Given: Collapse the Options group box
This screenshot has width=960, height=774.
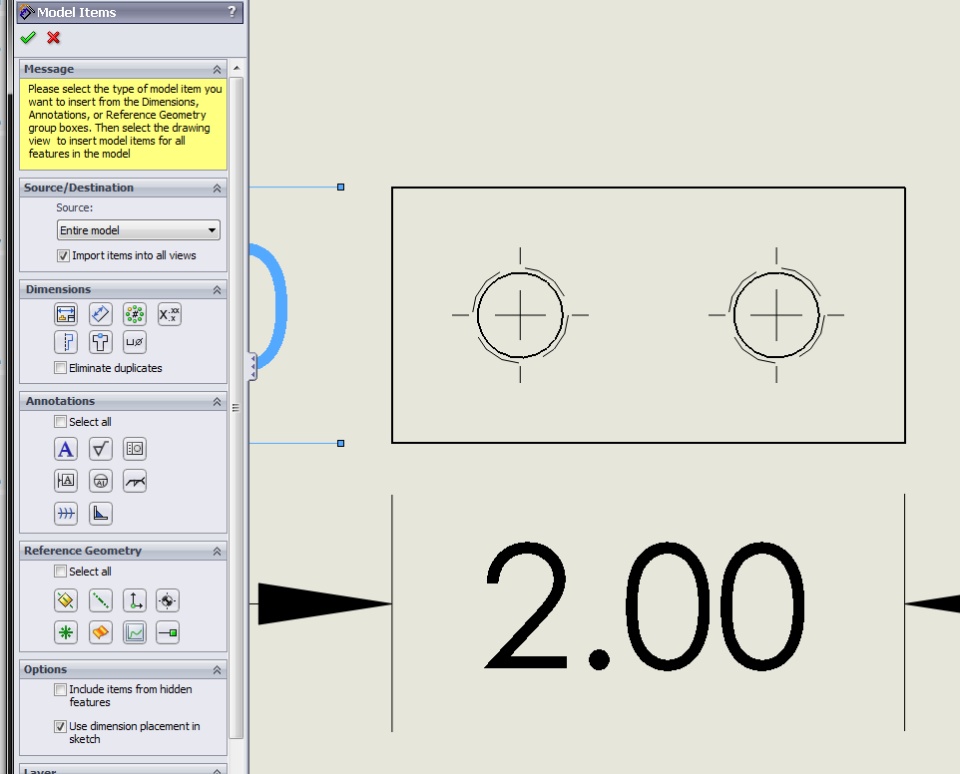Looking at the screenshot, I should pos(217,670).
